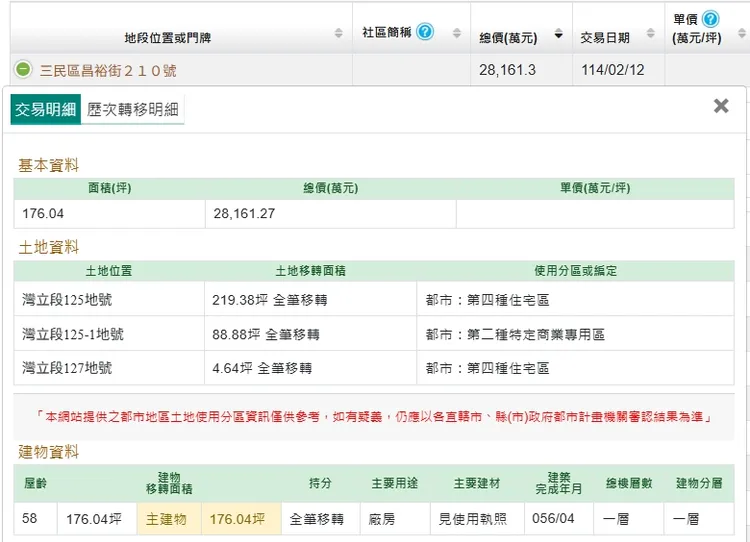Sort by the 單價(萬元/坪) column arrows
Image resolution: width=750 pixels, height=542 pixels.
pos(741,33)
